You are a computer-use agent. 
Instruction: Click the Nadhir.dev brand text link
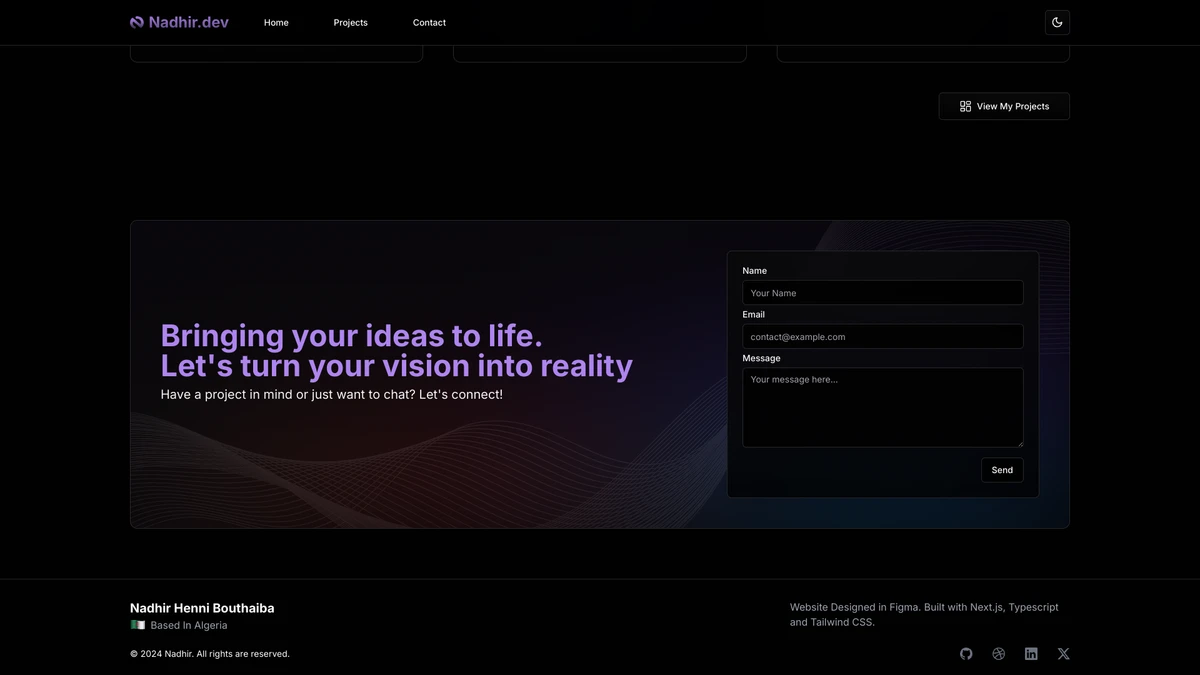click(188, 22)
